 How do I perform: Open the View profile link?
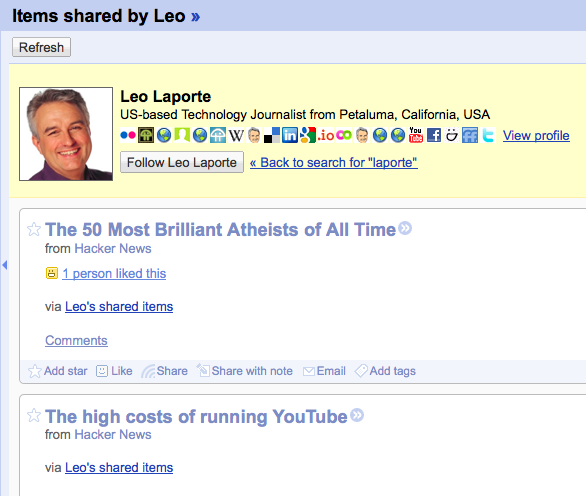[536, 135]
